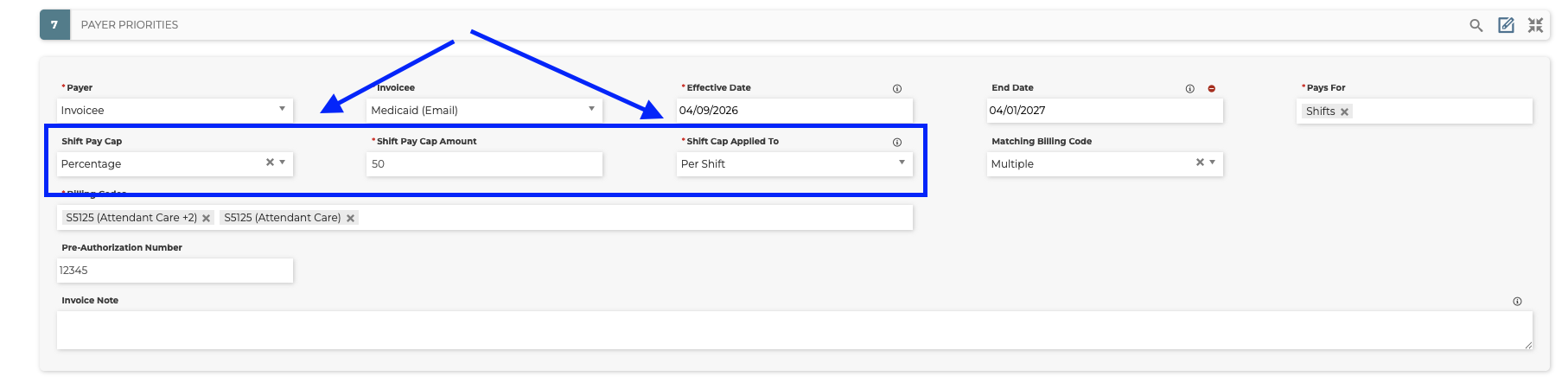Click the Invoice Note text area
The height and width of the screenshot is (389, 1568).
click(794, 330)
